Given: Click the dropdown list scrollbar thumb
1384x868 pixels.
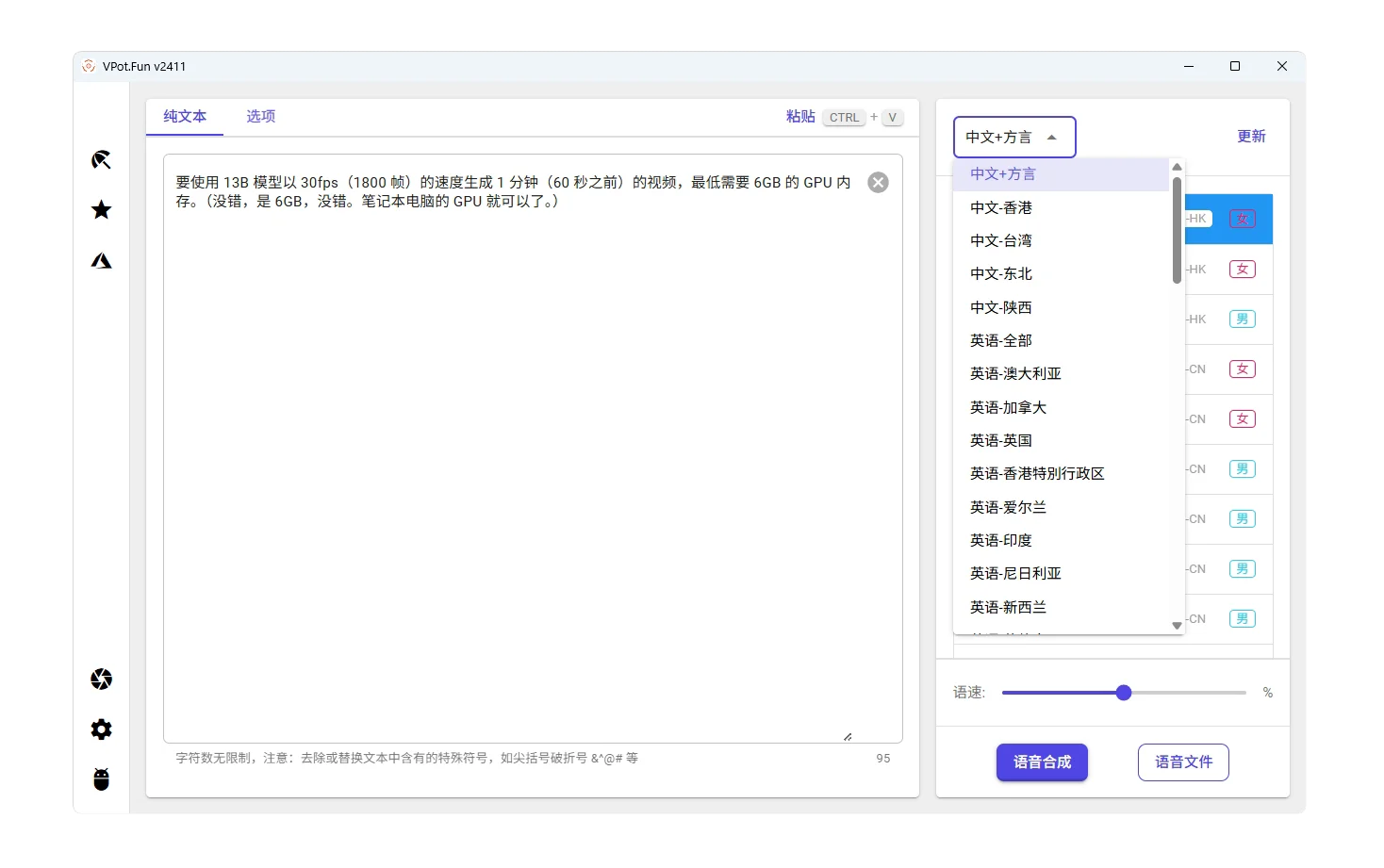Looking at the screenshot, I should point(1177,230).
